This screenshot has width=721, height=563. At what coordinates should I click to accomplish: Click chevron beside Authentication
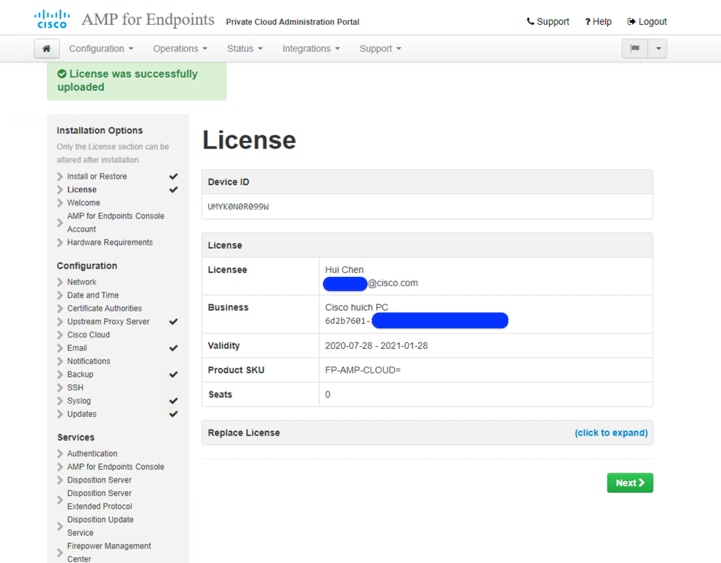tap(60, 454)
